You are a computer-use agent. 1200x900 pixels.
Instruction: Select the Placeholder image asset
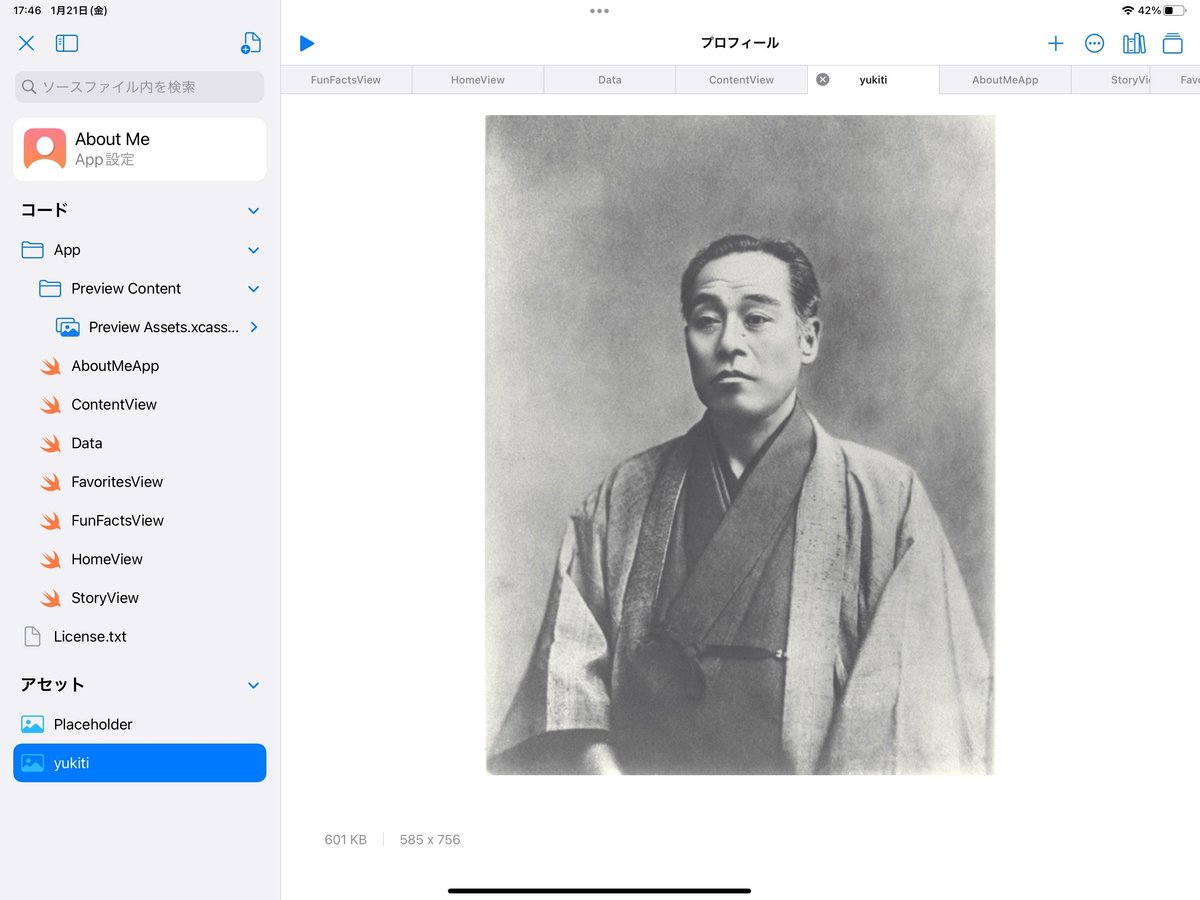click(140, 724)
